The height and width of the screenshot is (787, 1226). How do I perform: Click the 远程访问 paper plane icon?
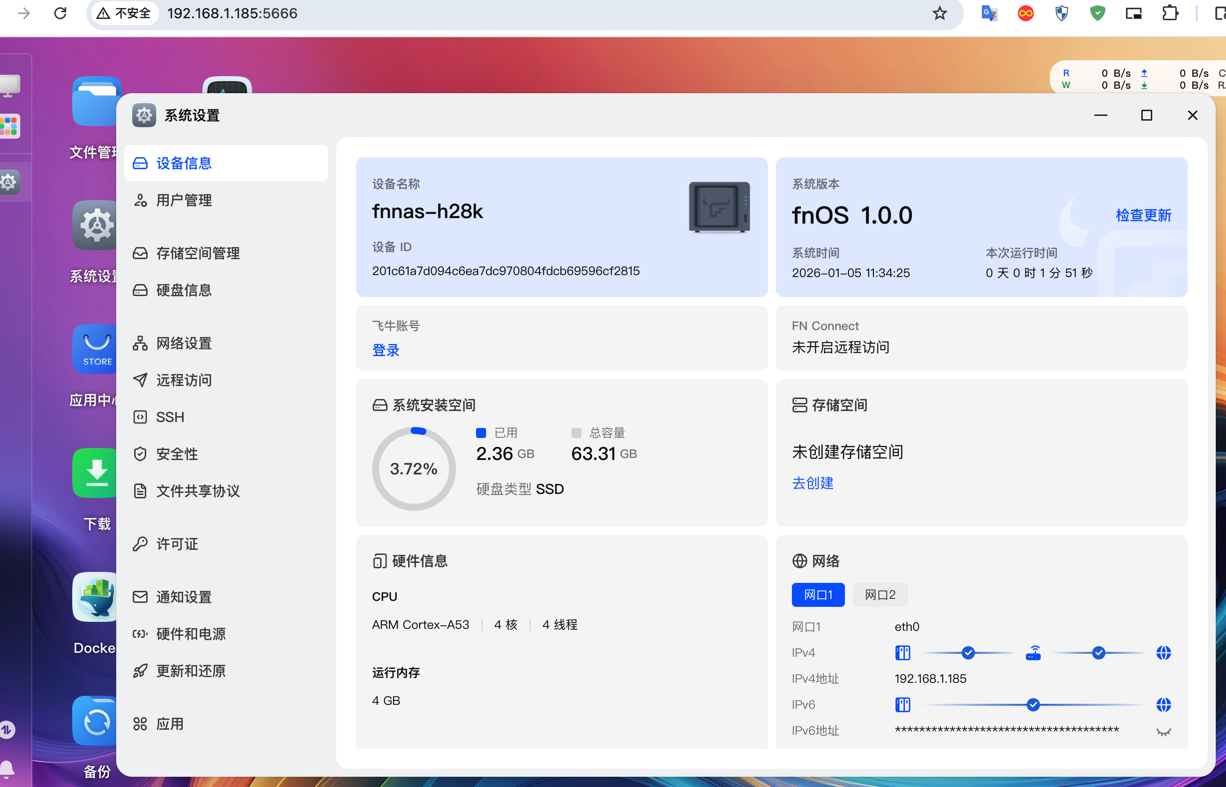(140, 380)
